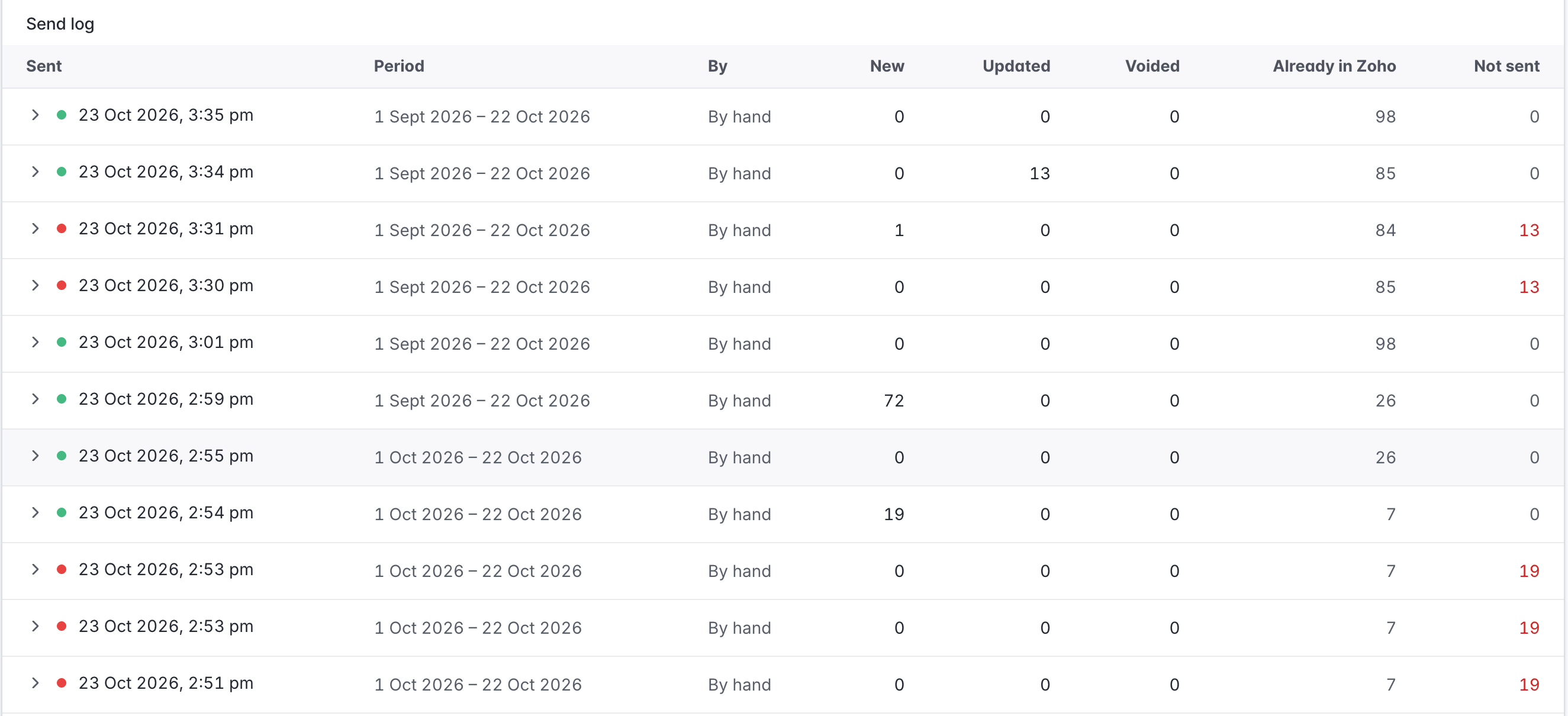The height and width of the screenshot is (716, 1568).
Task: Click the Already in Zoho column header
Action: point(1334,66)
